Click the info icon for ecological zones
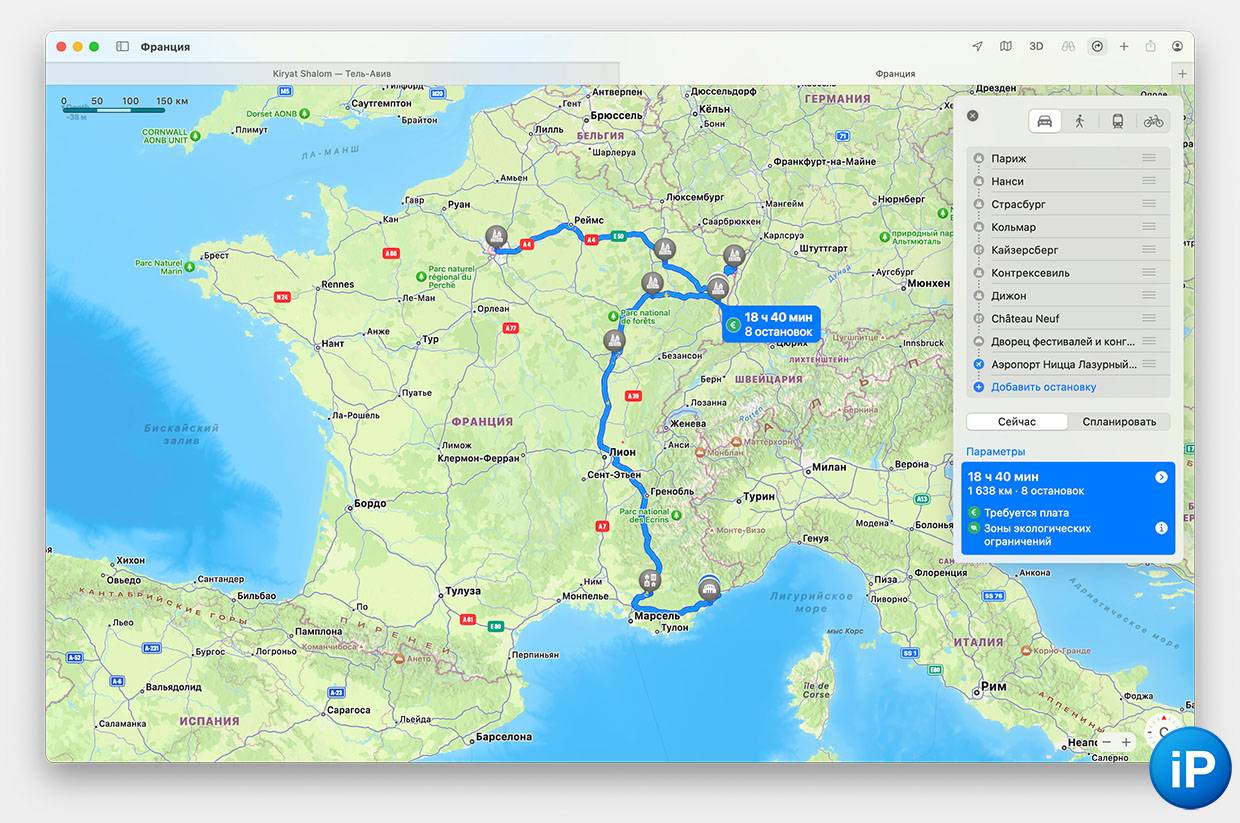Image resolution: width=1240 pixels, height=823 pixels. pos(1161,528)
